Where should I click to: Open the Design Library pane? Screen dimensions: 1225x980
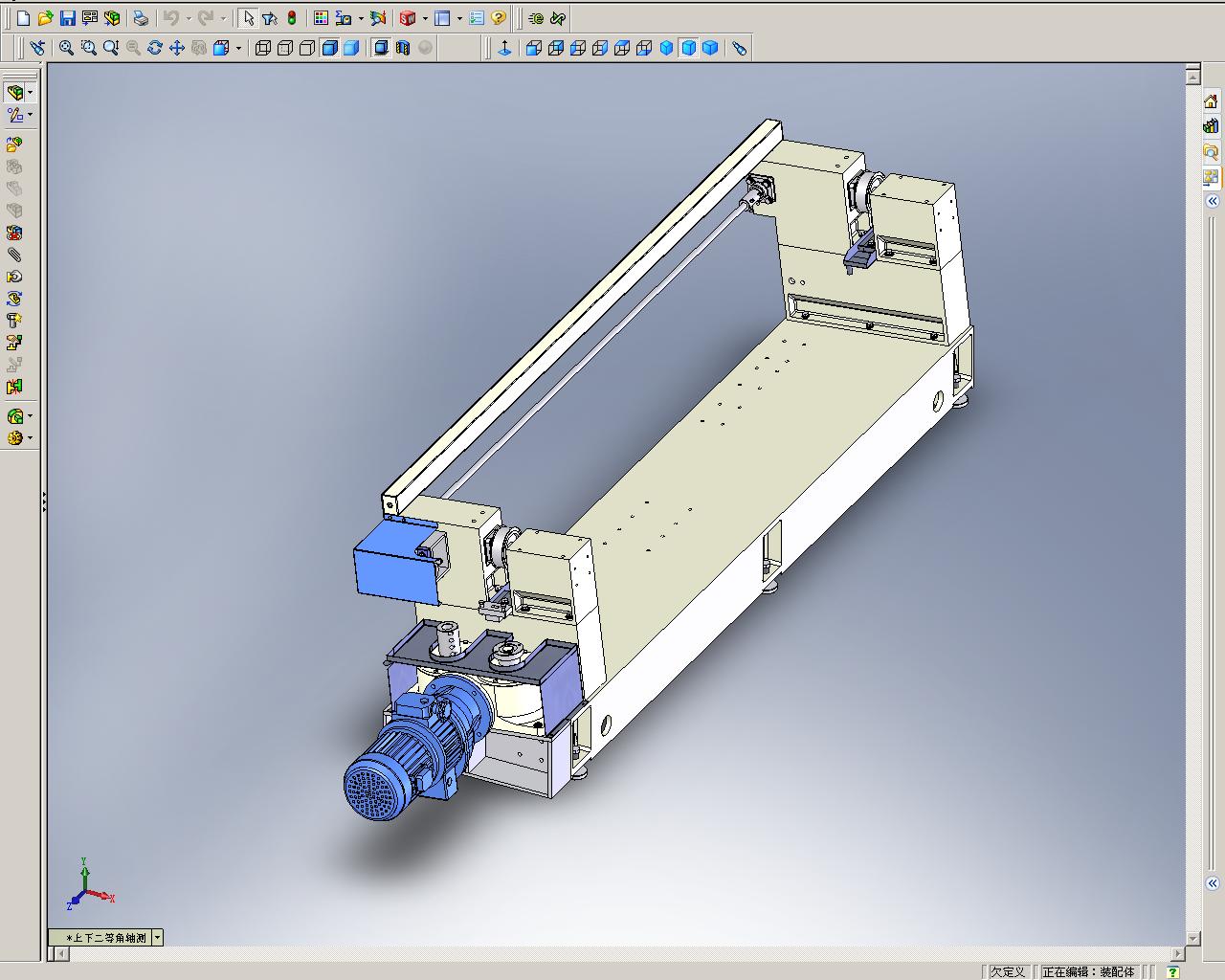[x=1211, y=125]
